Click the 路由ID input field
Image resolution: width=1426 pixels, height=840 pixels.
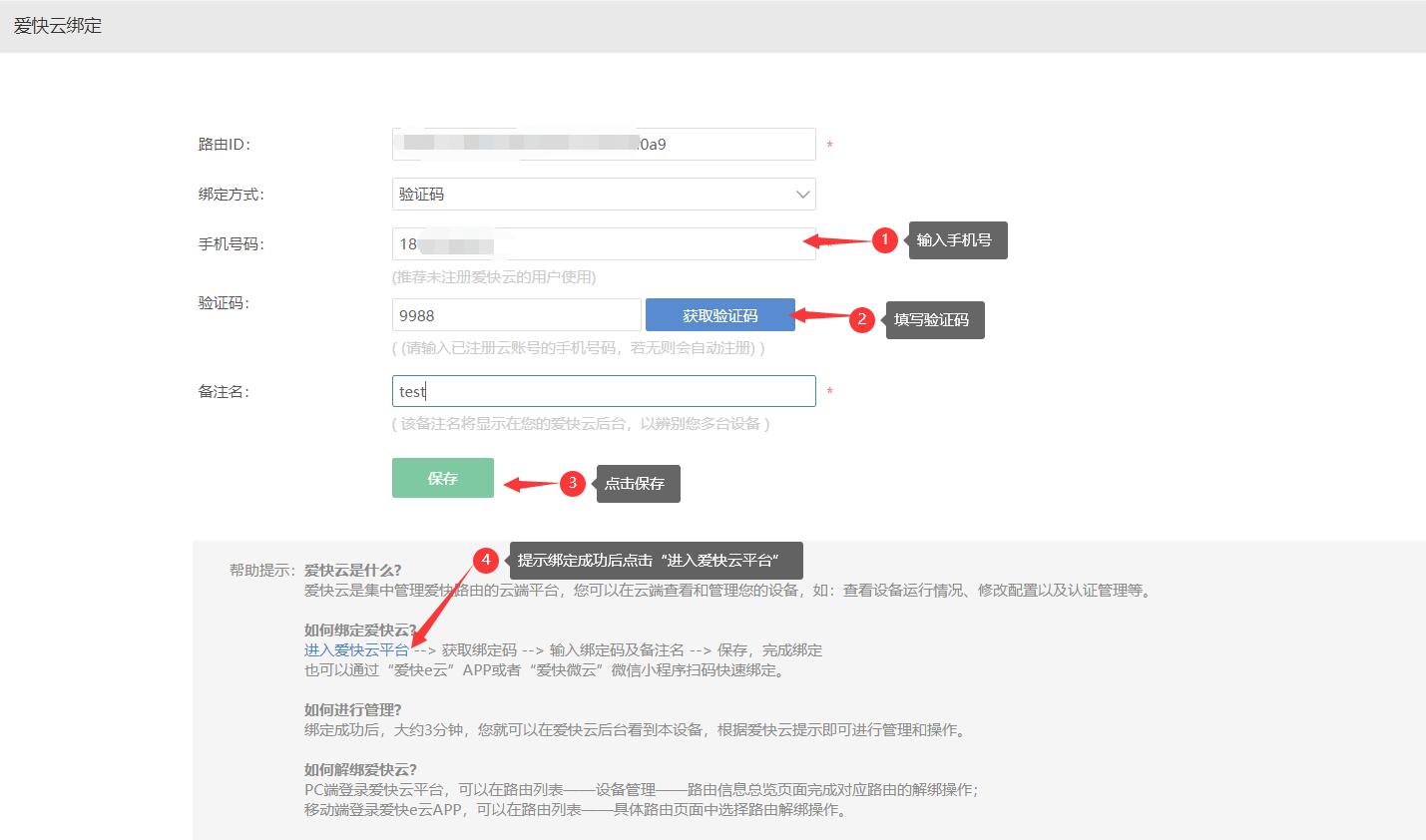click(603, 143)
